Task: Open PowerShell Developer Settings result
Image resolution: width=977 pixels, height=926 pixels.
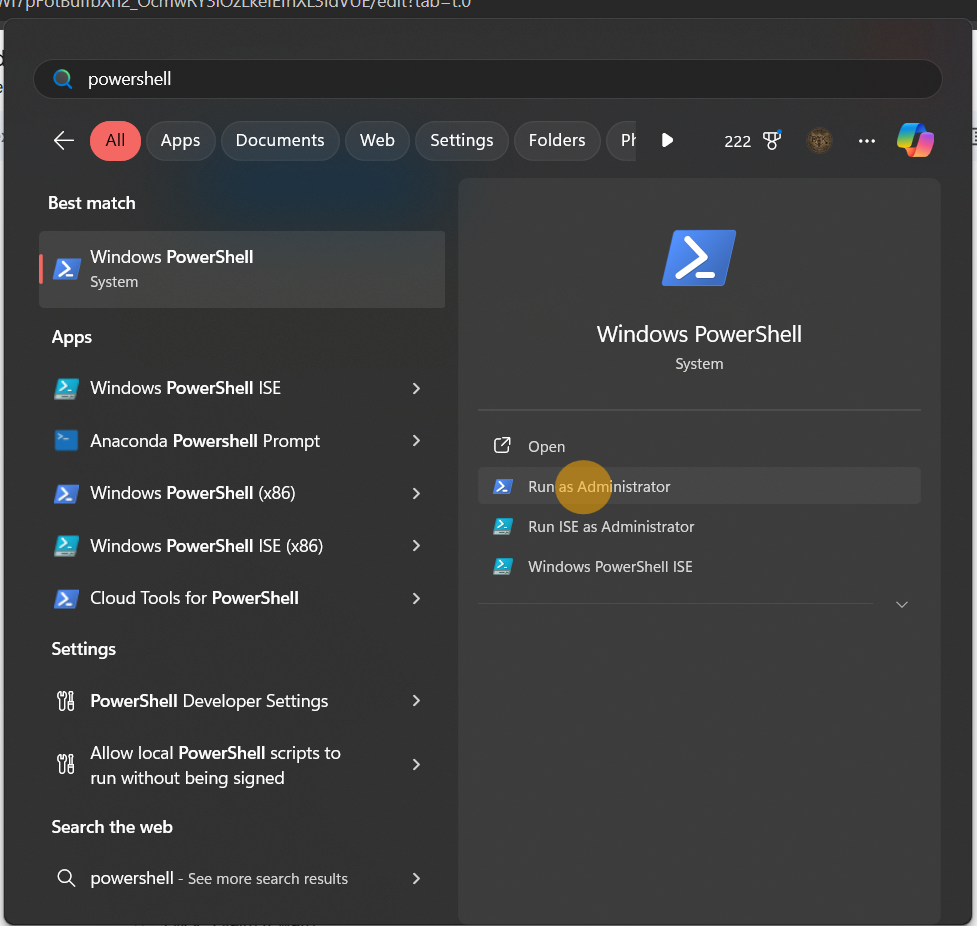Action: coord(242,701)
